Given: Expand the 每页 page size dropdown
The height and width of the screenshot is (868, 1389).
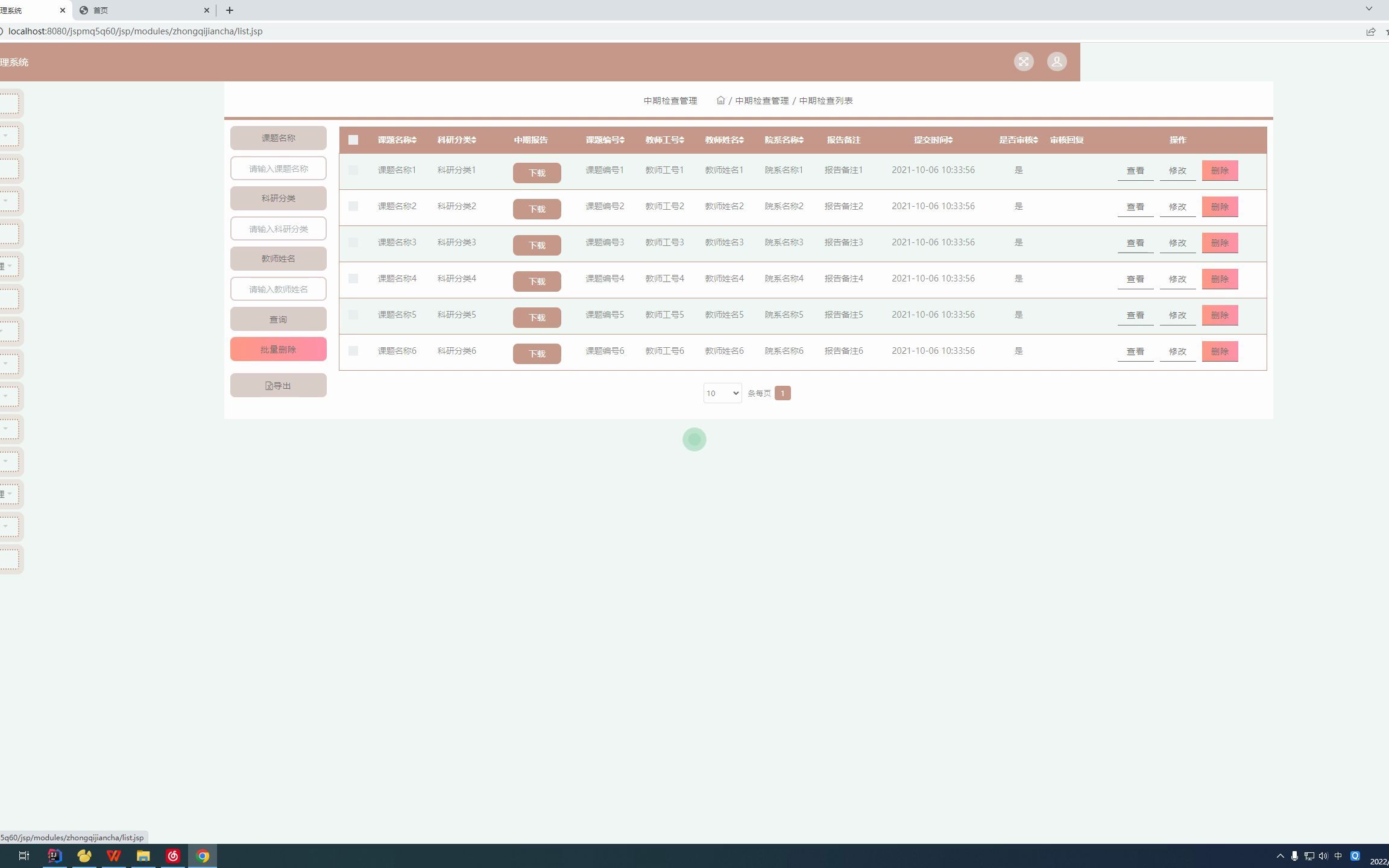Looking at the screenshot, I should click(x=720, y=392).
